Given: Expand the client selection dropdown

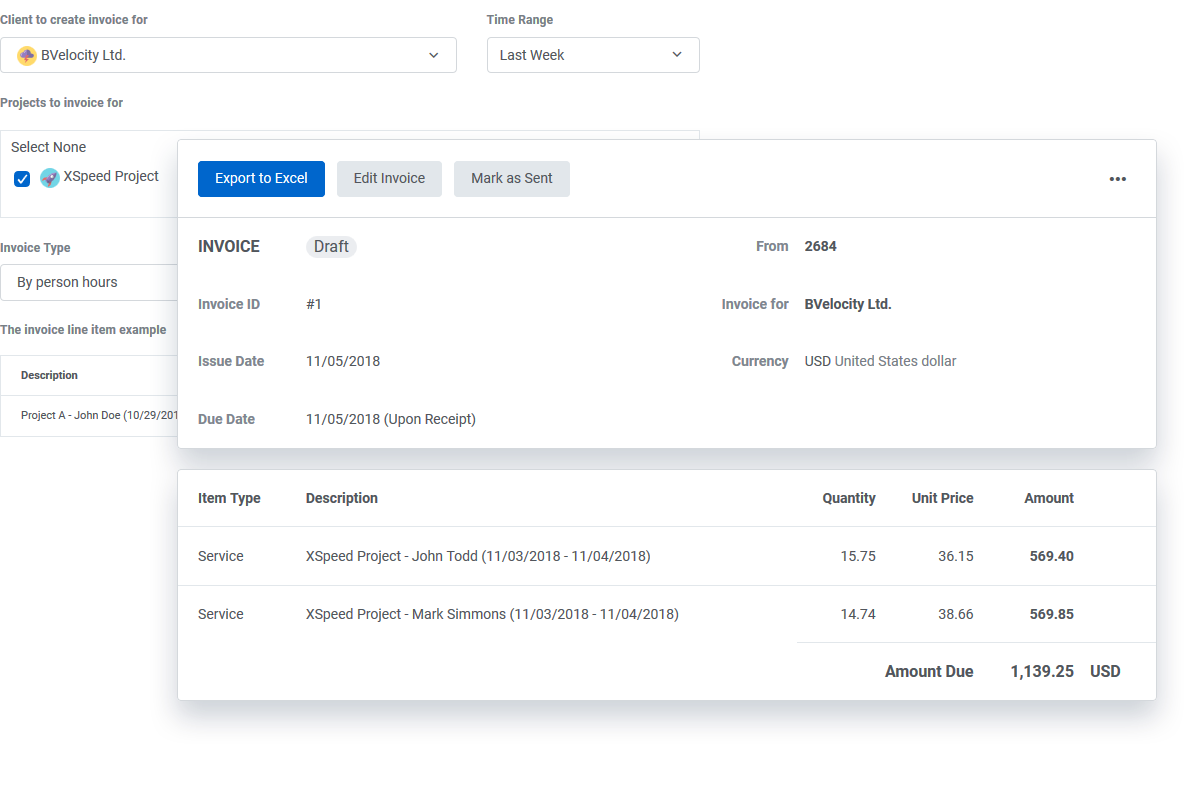Looking at the screenshot, I should pos(432,56).
